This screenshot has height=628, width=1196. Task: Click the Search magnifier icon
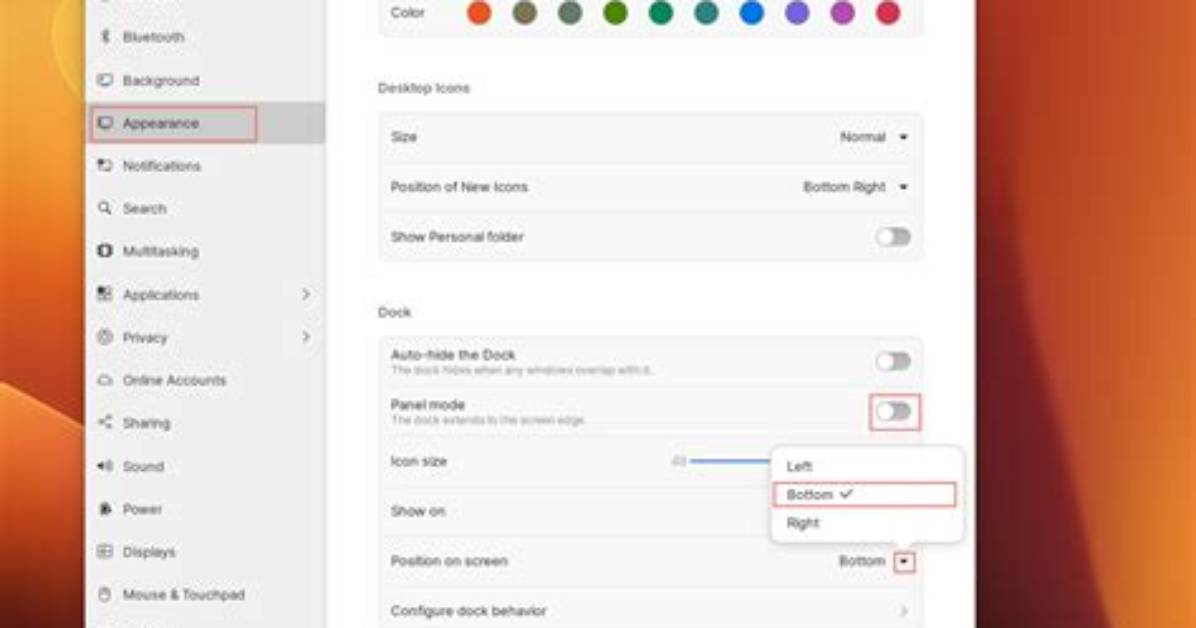point(105,208)
